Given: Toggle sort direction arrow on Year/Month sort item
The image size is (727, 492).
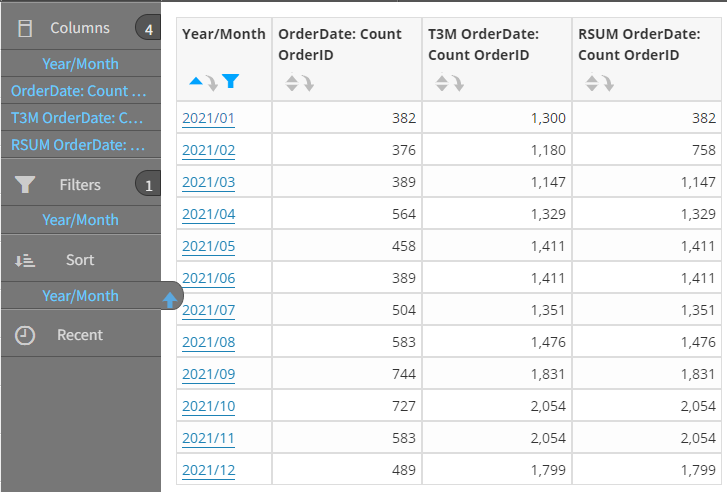Looking at the screenshot, I should pyautogui.click(x=170, y=300).
